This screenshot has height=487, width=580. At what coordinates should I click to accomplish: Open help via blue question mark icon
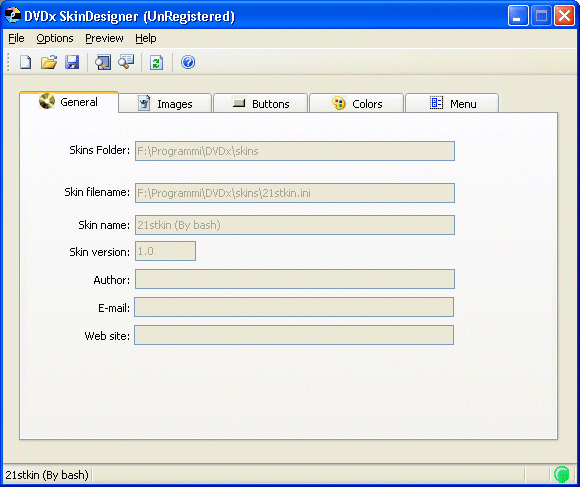click(x=188, y=62)
